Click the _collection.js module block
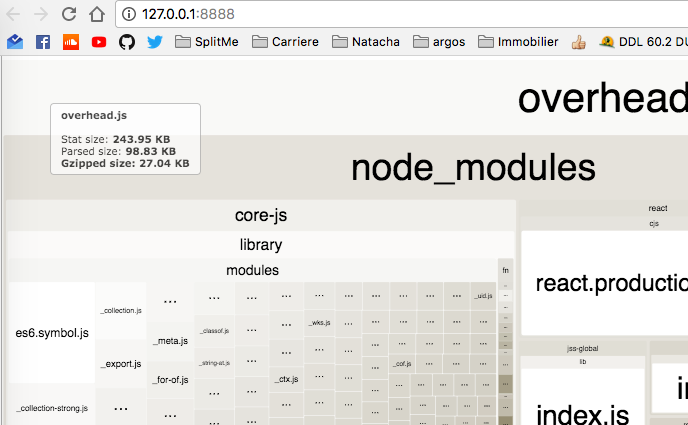The height and width of the screenshot is (425, 688). click(121, 311)
